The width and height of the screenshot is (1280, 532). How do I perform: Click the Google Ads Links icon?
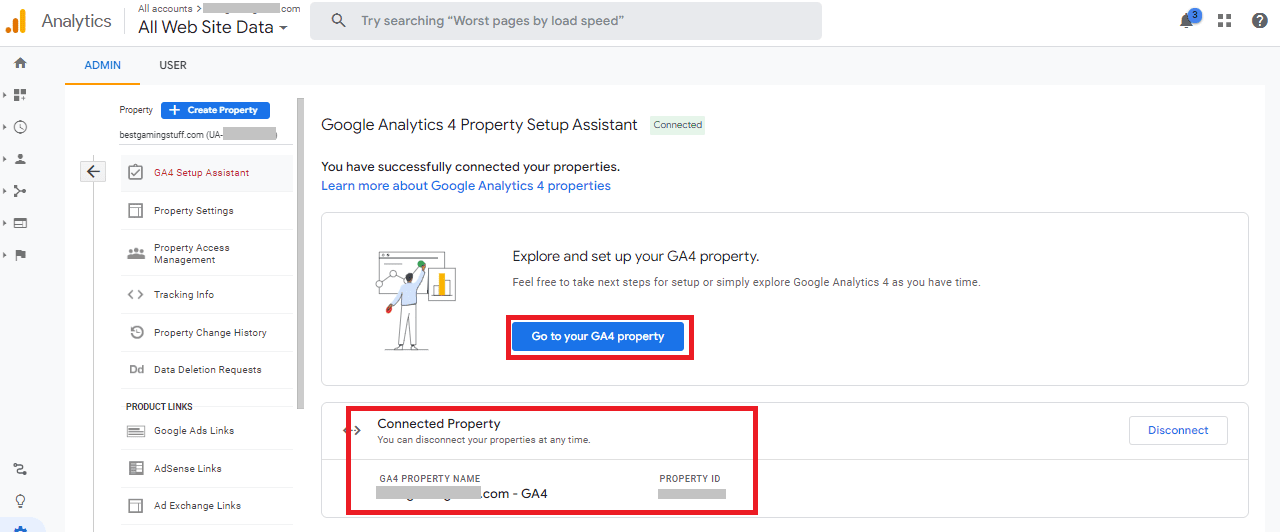136,431
